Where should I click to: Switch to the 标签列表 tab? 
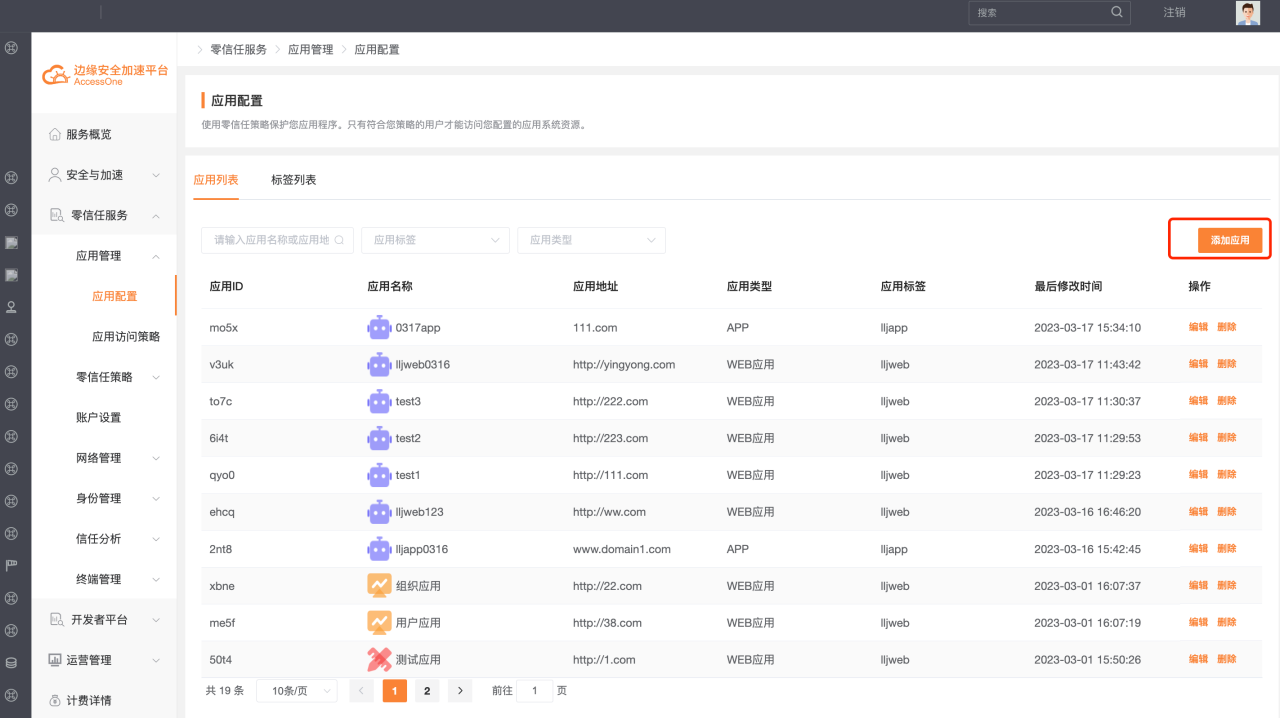(x=294, y=180)
